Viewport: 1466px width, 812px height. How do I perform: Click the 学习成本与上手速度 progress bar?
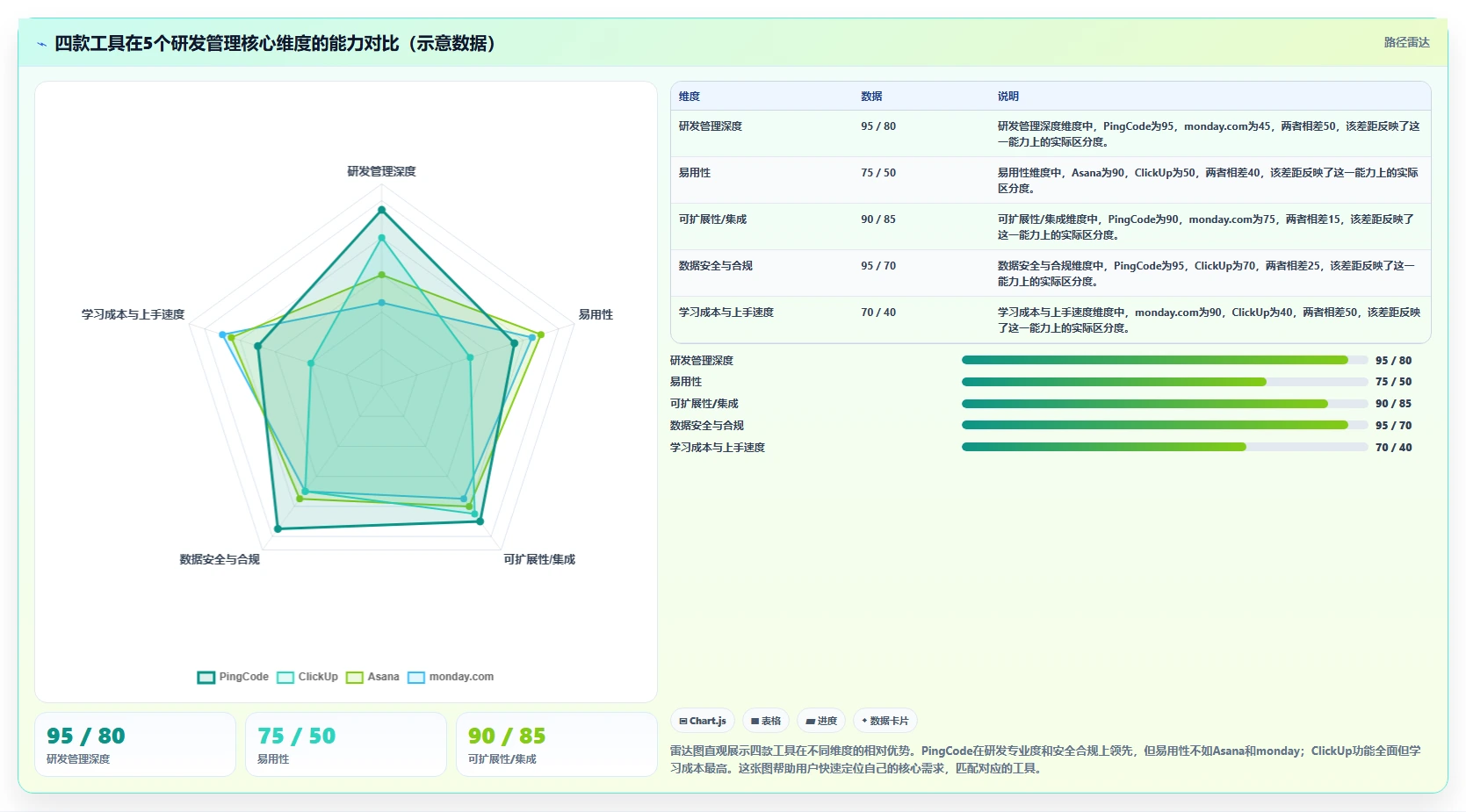pyautogui.click(x=1165, y=447)
